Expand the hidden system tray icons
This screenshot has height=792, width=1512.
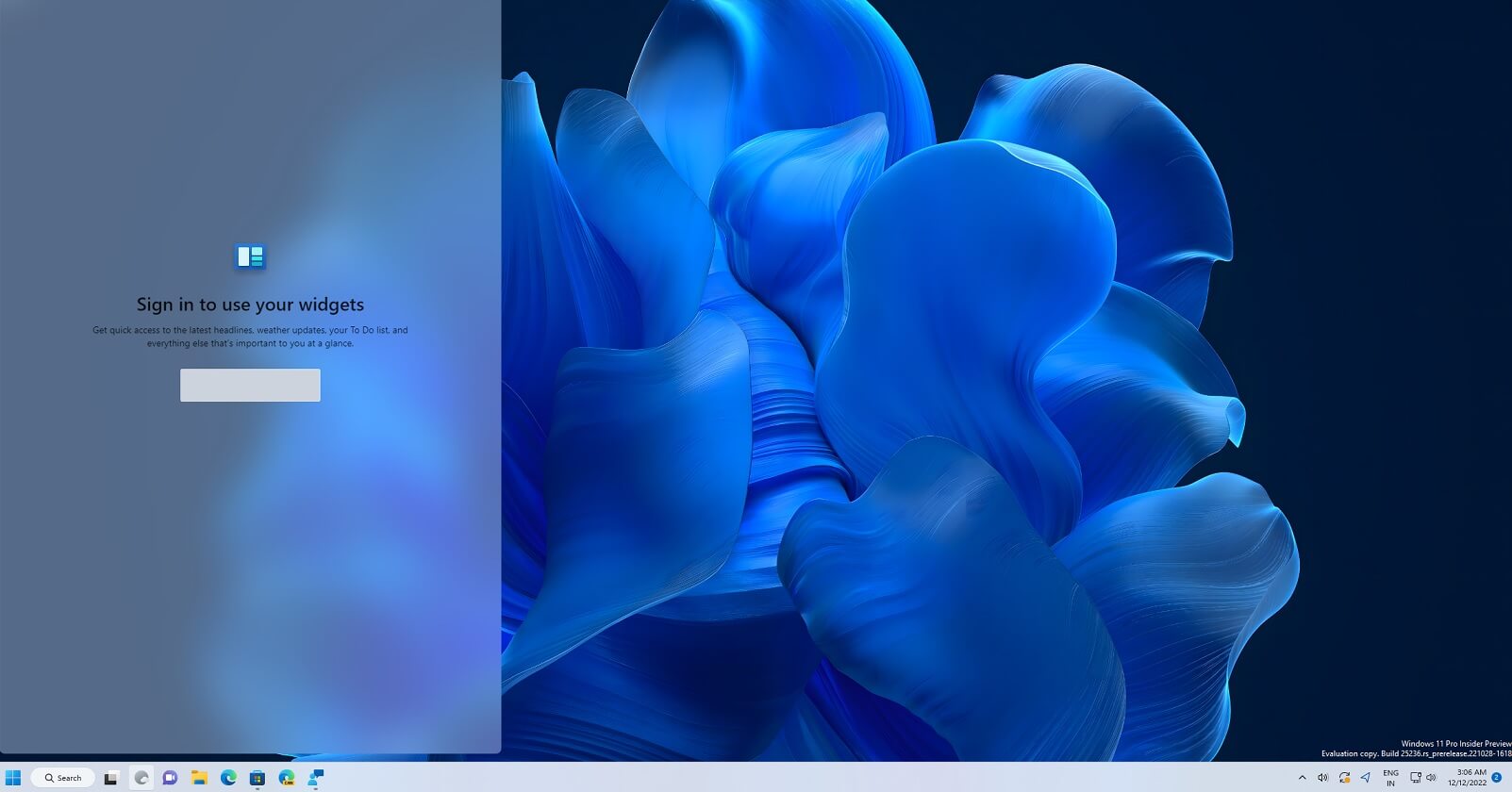(x=1303, y=778)
